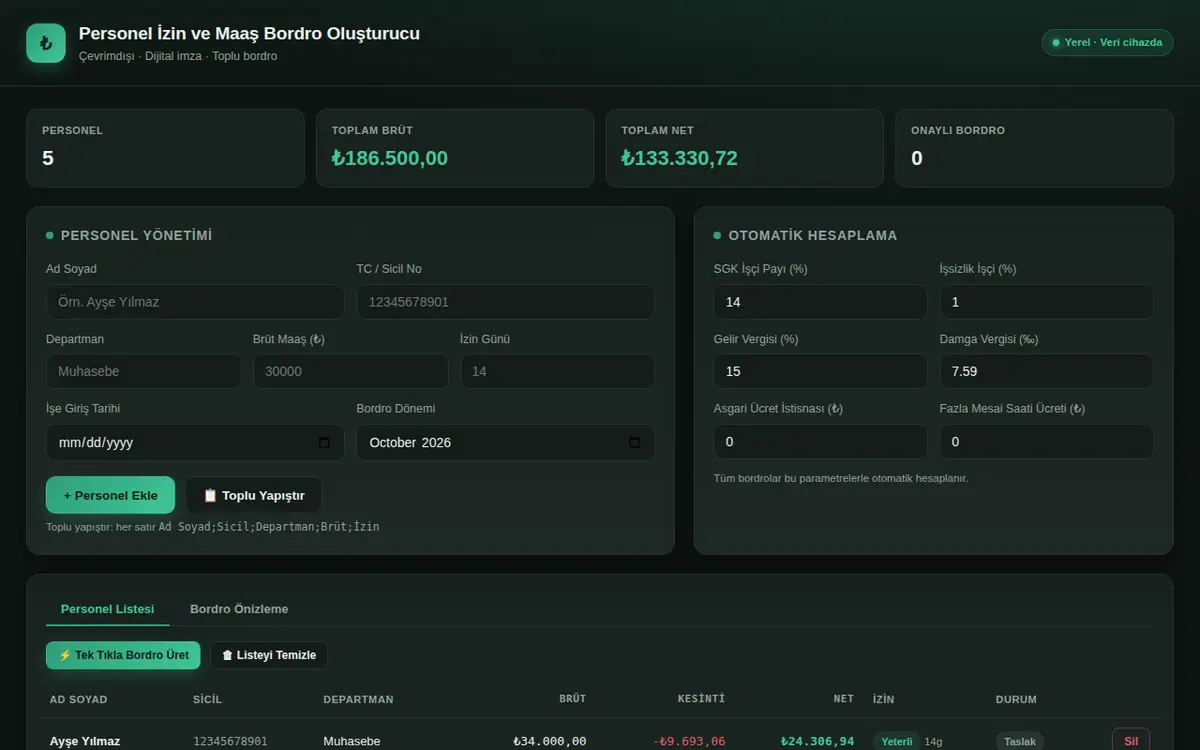Screen dimensions: 1200x750
Task: Clear the list using Listeyi Temizle
Action: pyautogui.click(x=268, y=655)
